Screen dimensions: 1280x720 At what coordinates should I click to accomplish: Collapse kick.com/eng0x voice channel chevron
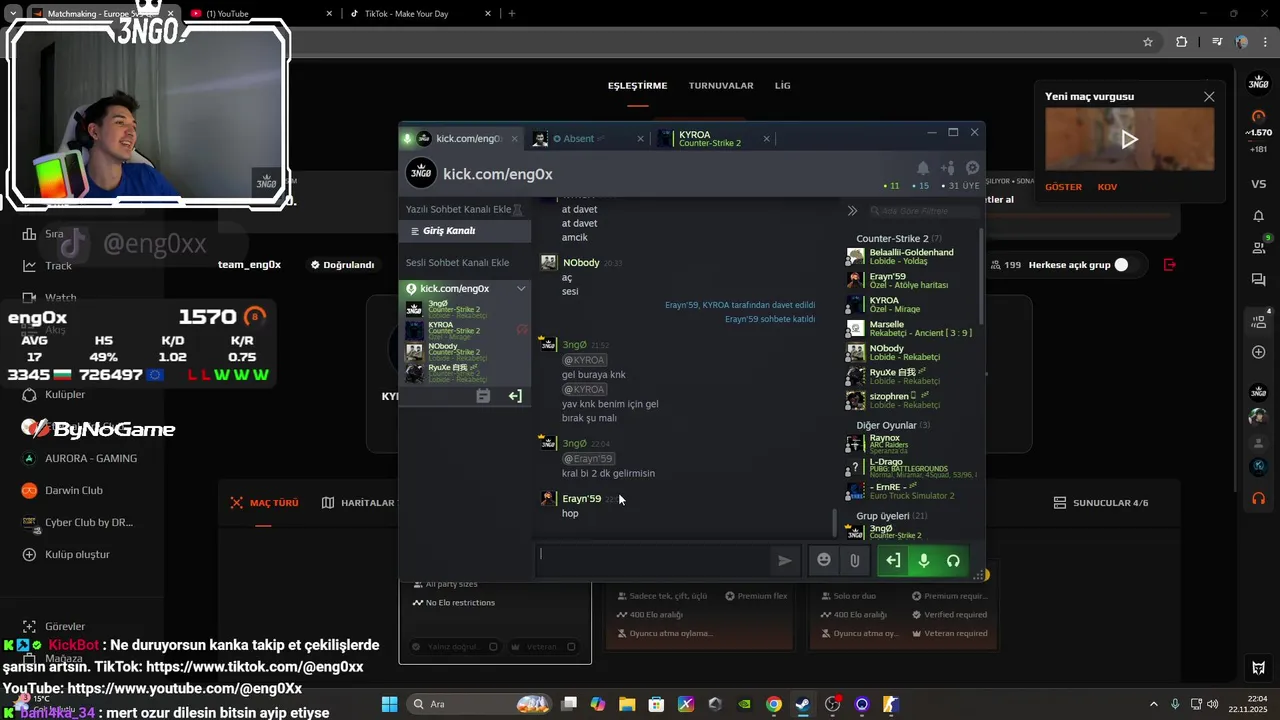click(x=521, y=289)
